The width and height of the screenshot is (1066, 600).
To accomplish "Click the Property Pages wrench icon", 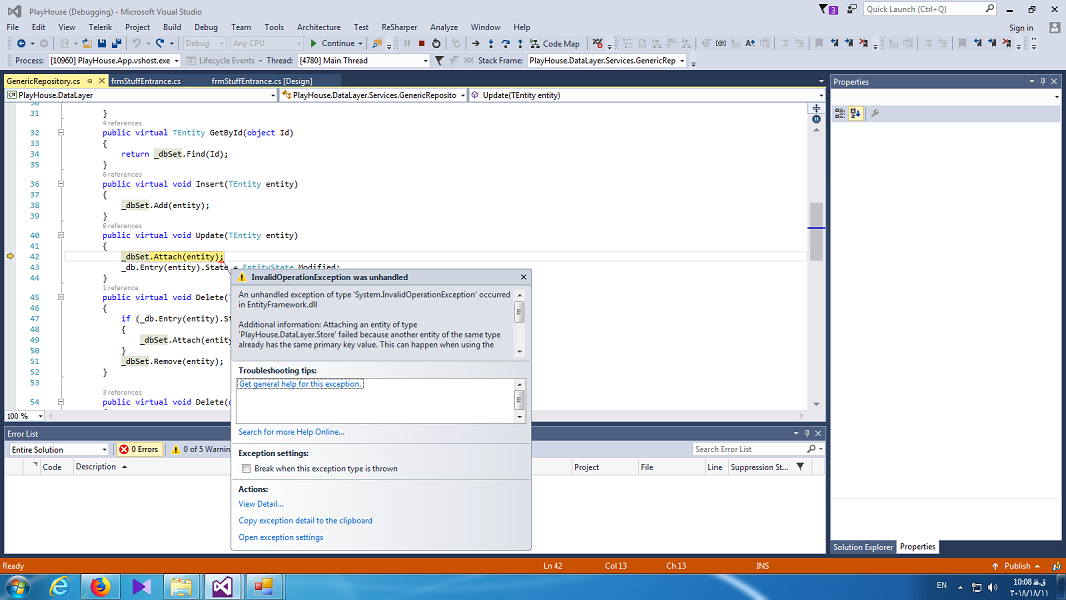I will pyautogui.click(x=875, y=113).
